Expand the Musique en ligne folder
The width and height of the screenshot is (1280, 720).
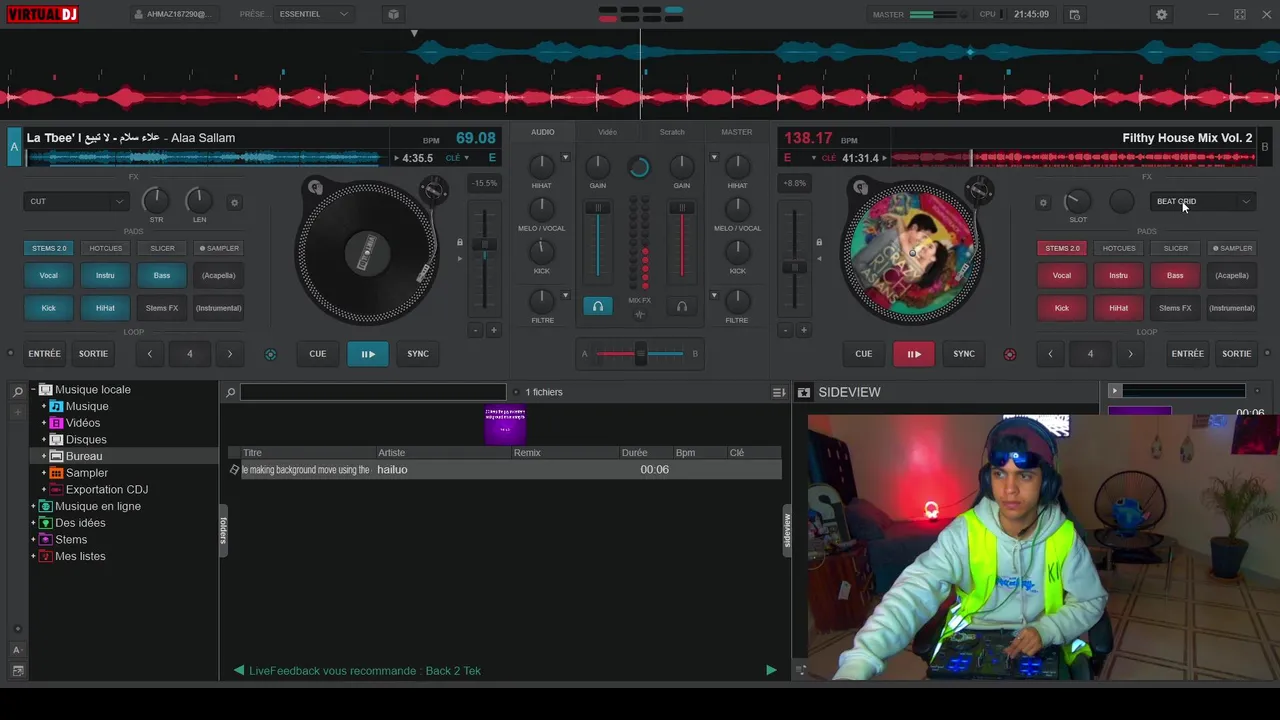(x=33, y=507)
